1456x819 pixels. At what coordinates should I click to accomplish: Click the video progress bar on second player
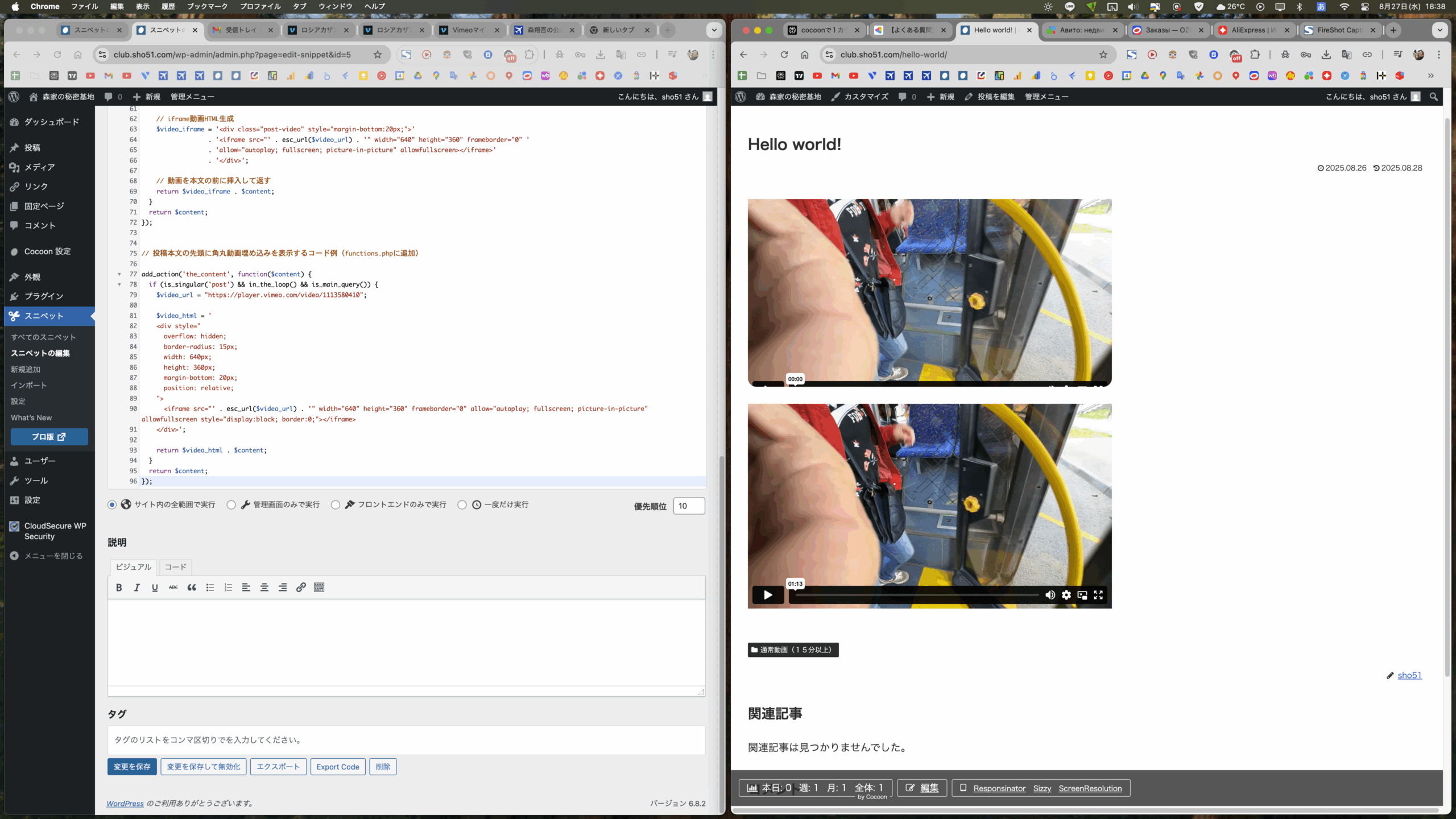pos(916,595)
